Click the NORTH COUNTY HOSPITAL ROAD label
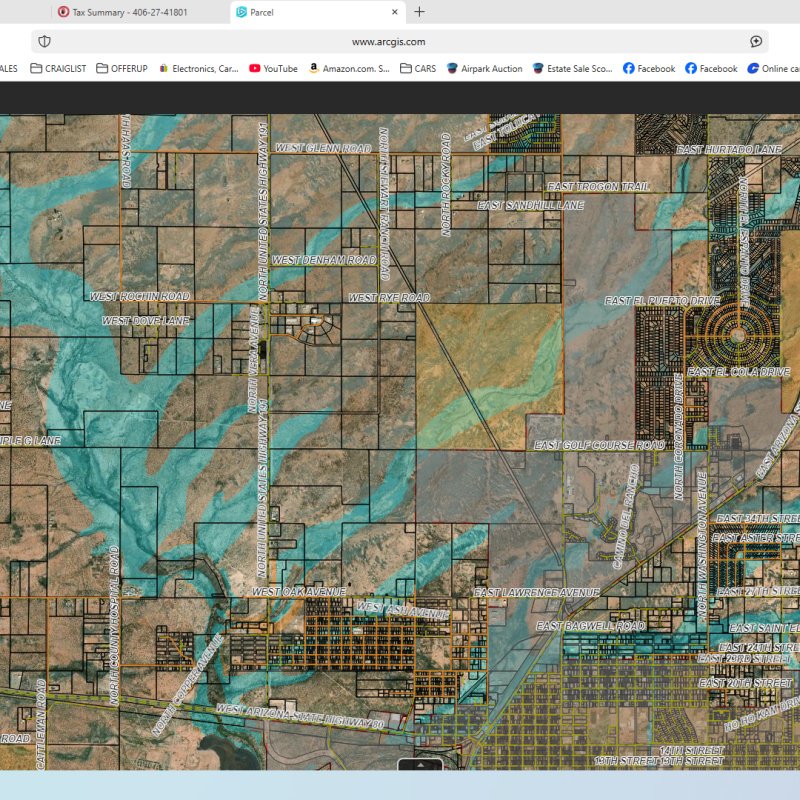Screen dimensions: 800x800 click(x=115, y=626)
